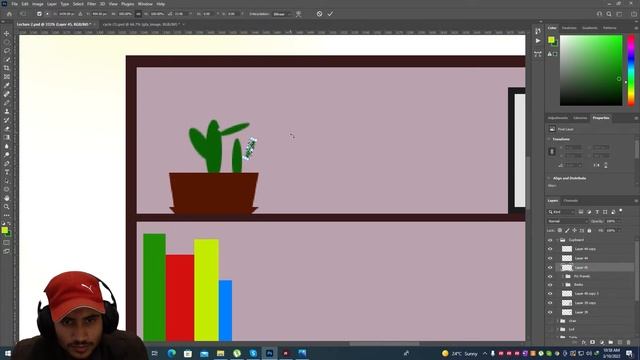Viewport: 640px width, 360px height.
Task: Click the Home icon in options bar
Action: click(9, 14)
